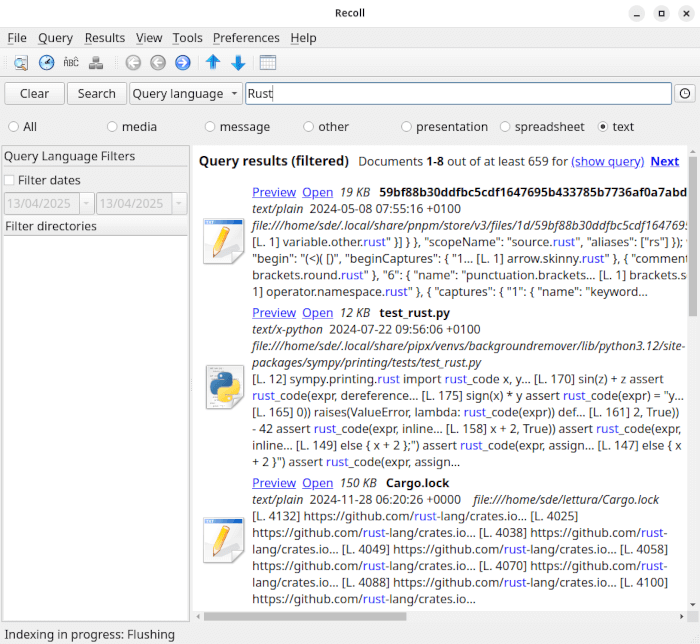Open the start date dropdown arrow
The height and width of the screenshot is (644, 700).
pyautogui.click(x=87, y=204)
